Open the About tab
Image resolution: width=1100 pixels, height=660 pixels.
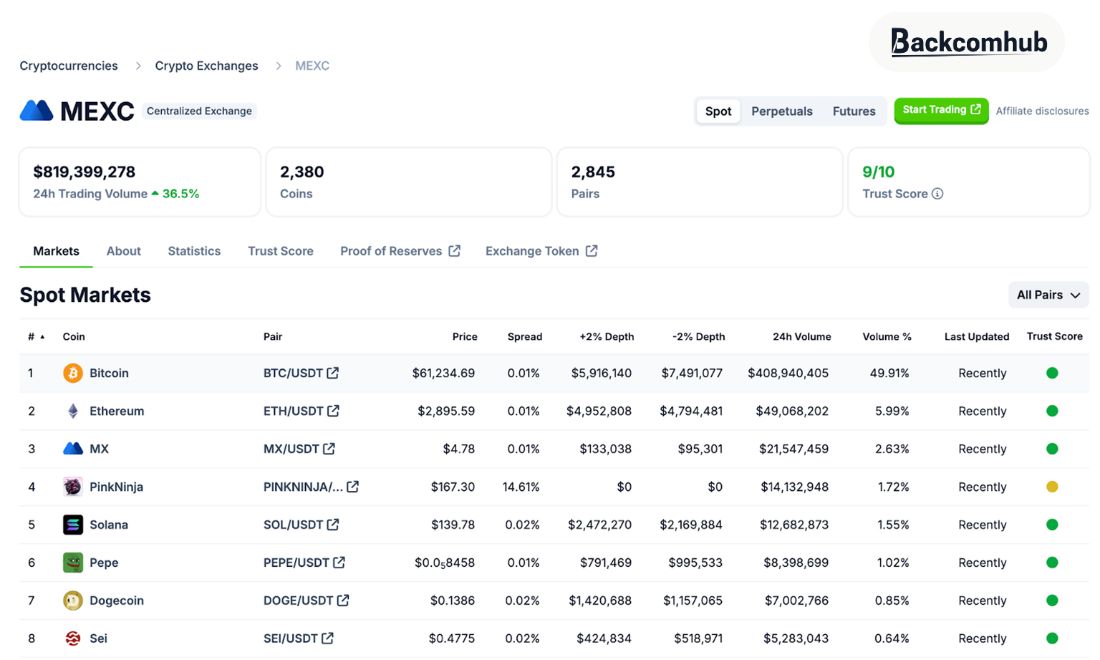pyautogui.click(x=123, y=251)
